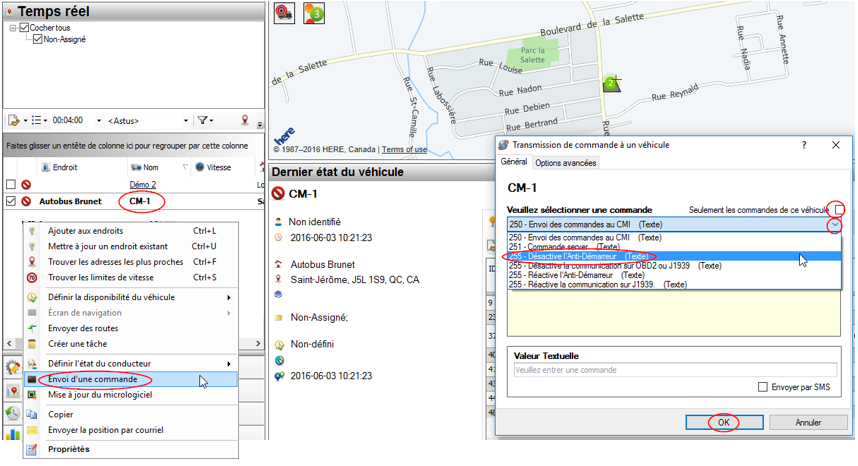858x466 pixels.
Task: Switch to Options avancées tab
Action: click(x=565, y=163)
